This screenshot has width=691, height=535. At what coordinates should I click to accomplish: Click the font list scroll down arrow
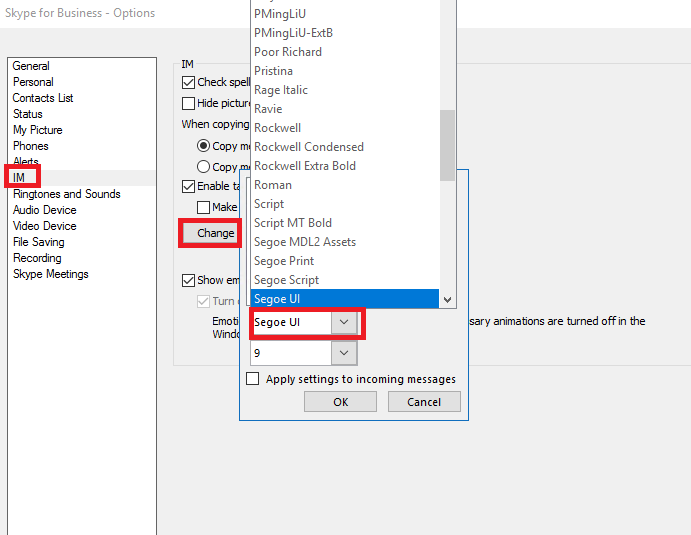(x=447, y=300)
